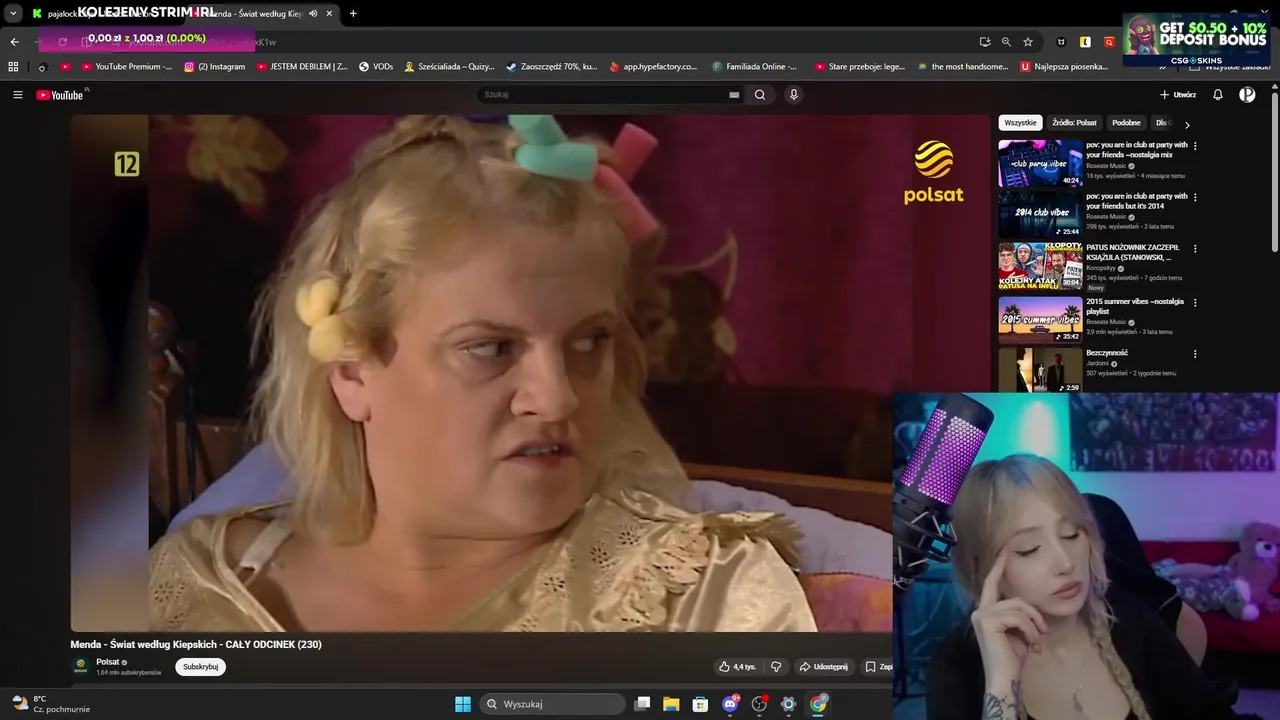Open the 'the most handsome' bookmark
Screen dimensions: 1280x720
coord(962,67)
